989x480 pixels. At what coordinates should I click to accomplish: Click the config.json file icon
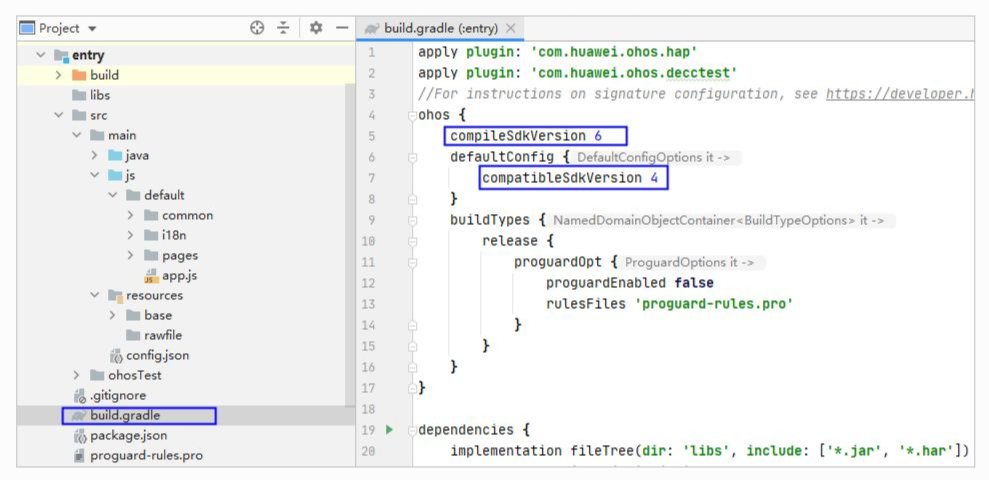pyautogui.click(x=115, y=356)
